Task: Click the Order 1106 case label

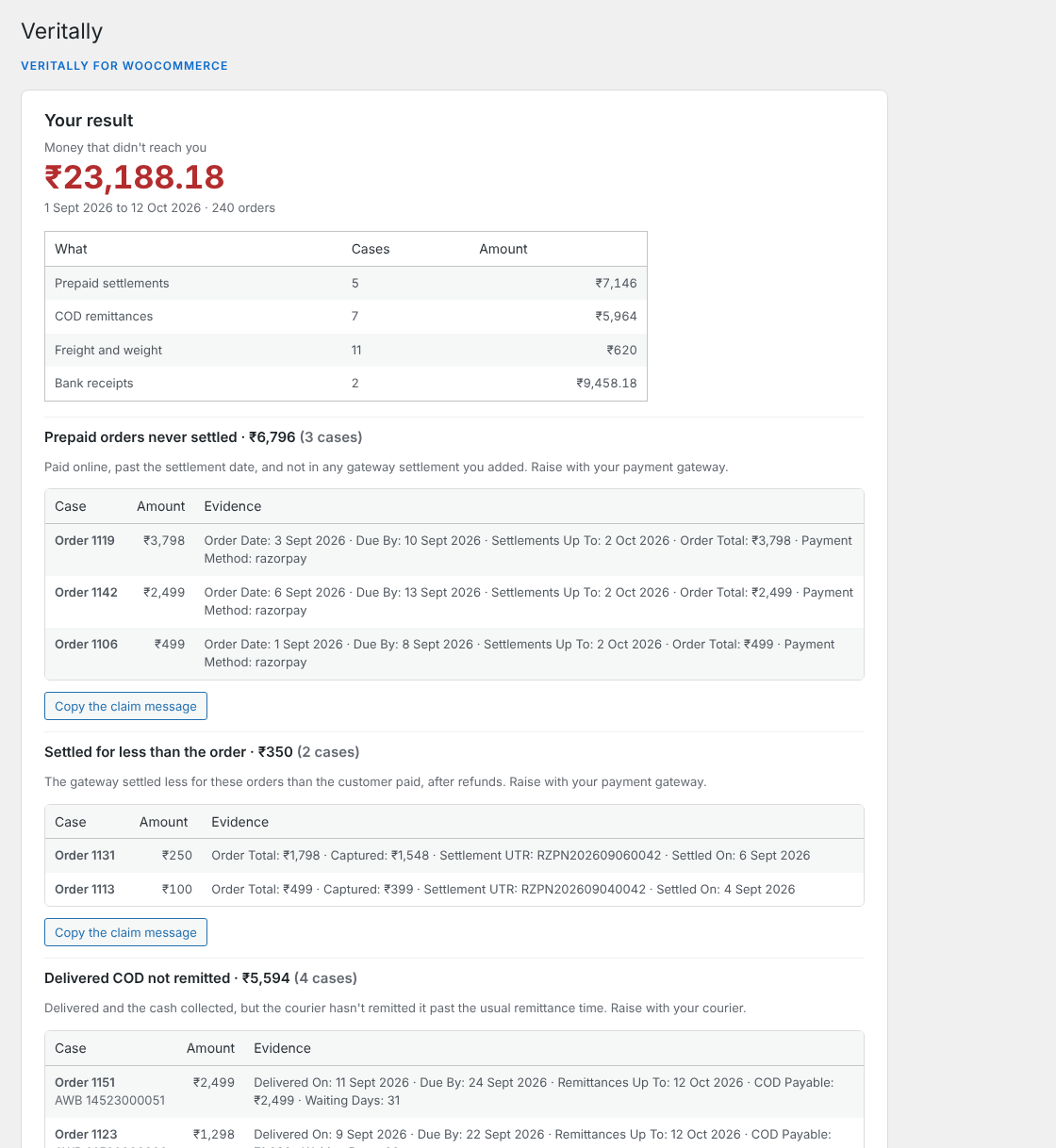Action: [x=86, y=645]
